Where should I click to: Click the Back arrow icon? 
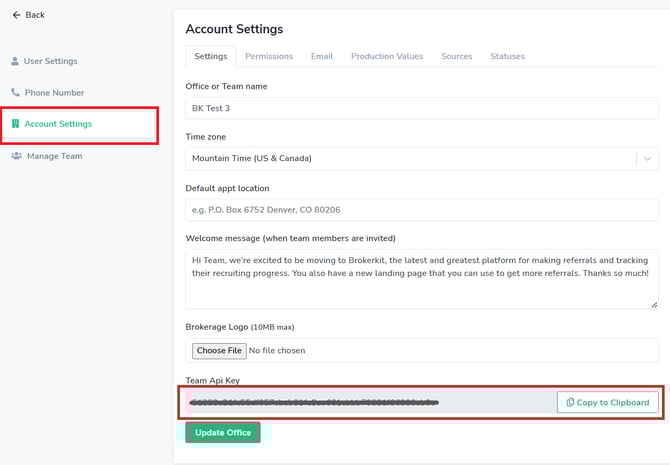tap(16, 15)
